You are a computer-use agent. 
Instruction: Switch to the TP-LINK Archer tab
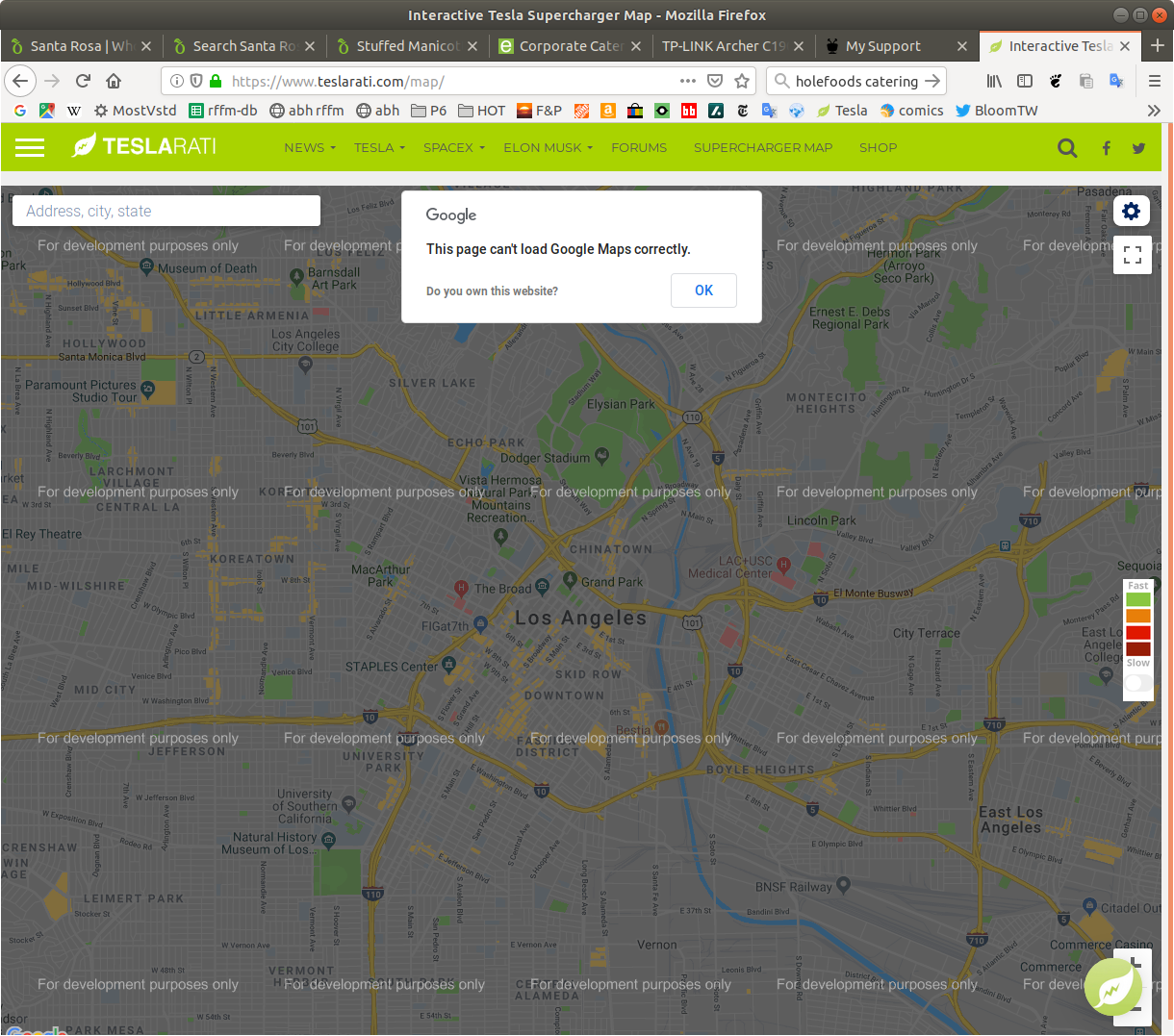coord(733,45)
